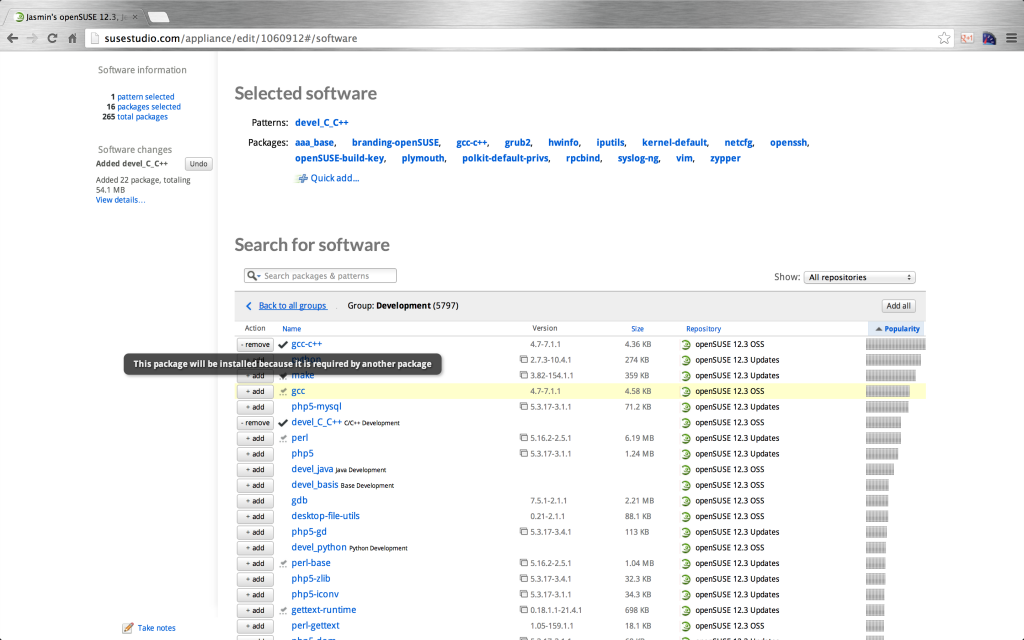
Task: Bookmark the page with the star icon
Action: (x=943, y=38)
